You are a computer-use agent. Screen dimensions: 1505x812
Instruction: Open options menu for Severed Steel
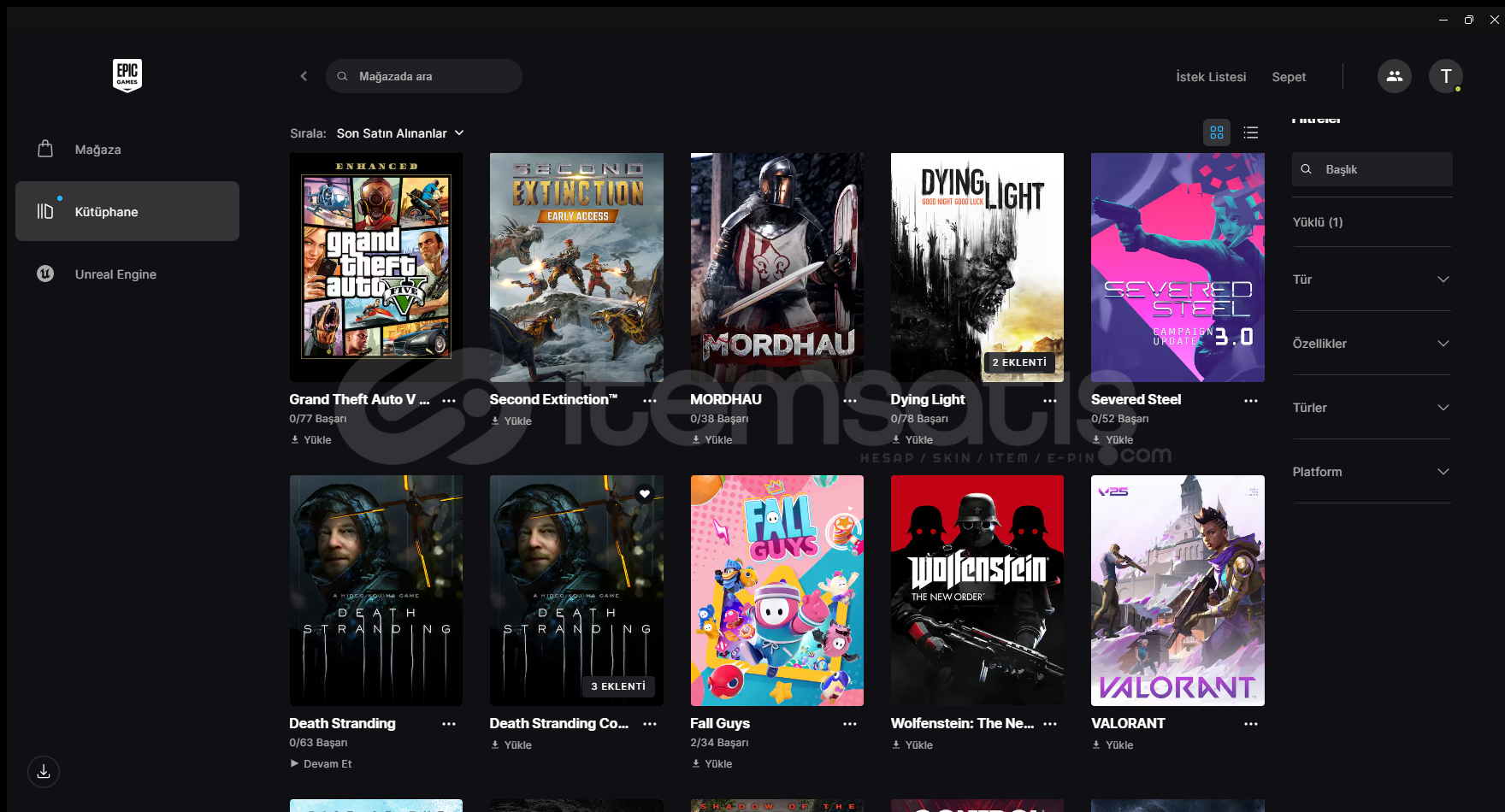(1251, 400)
